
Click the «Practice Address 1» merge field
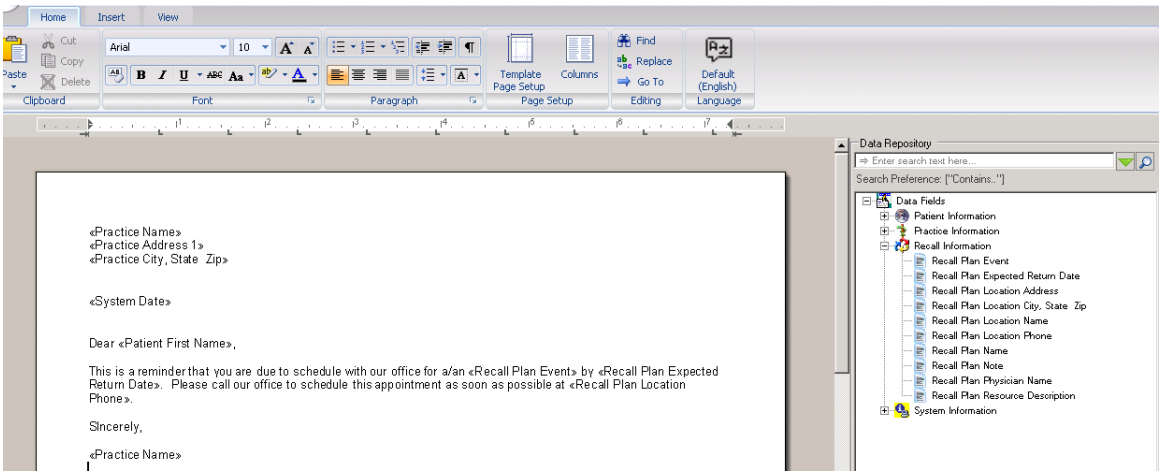[146, 246]
